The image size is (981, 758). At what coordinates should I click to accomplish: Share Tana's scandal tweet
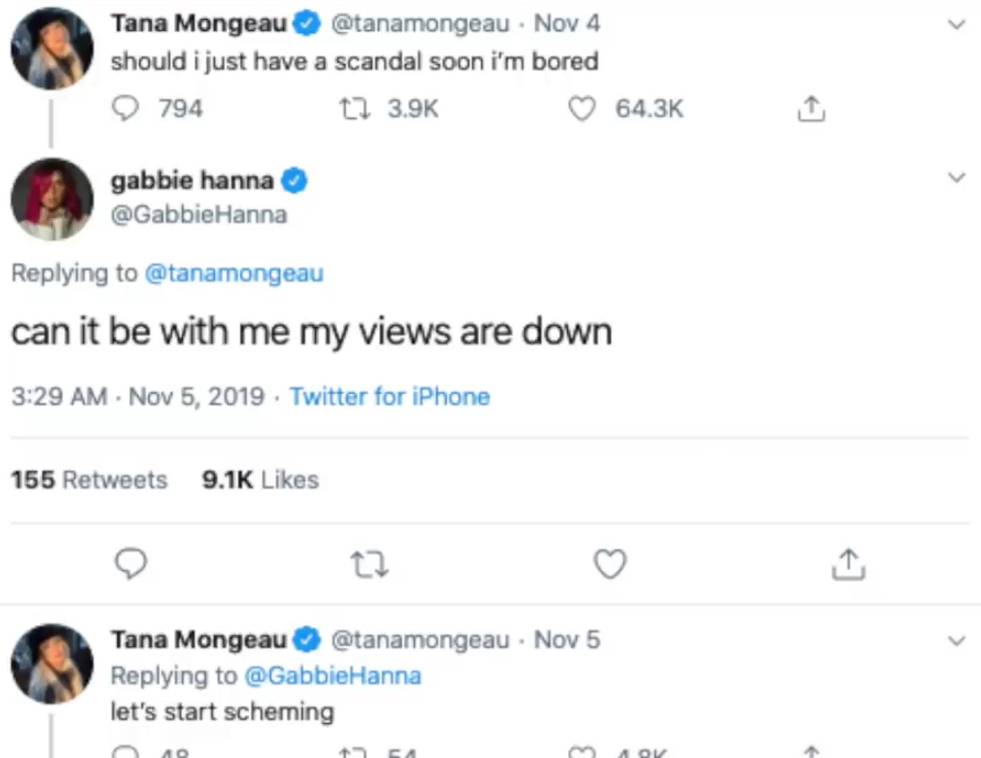pos(811,109)
